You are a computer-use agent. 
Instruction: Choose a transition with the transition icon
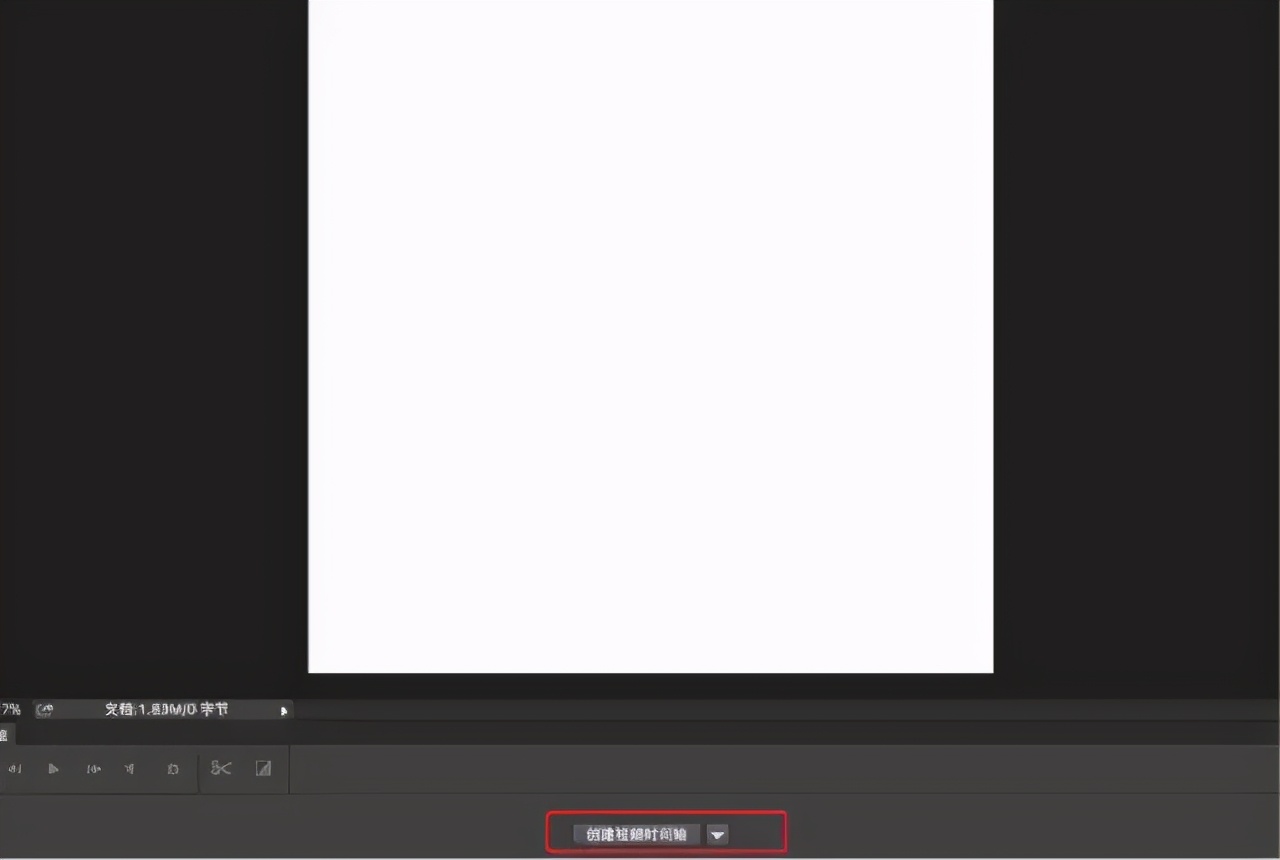pyautogui.click(x=263, y=768)
